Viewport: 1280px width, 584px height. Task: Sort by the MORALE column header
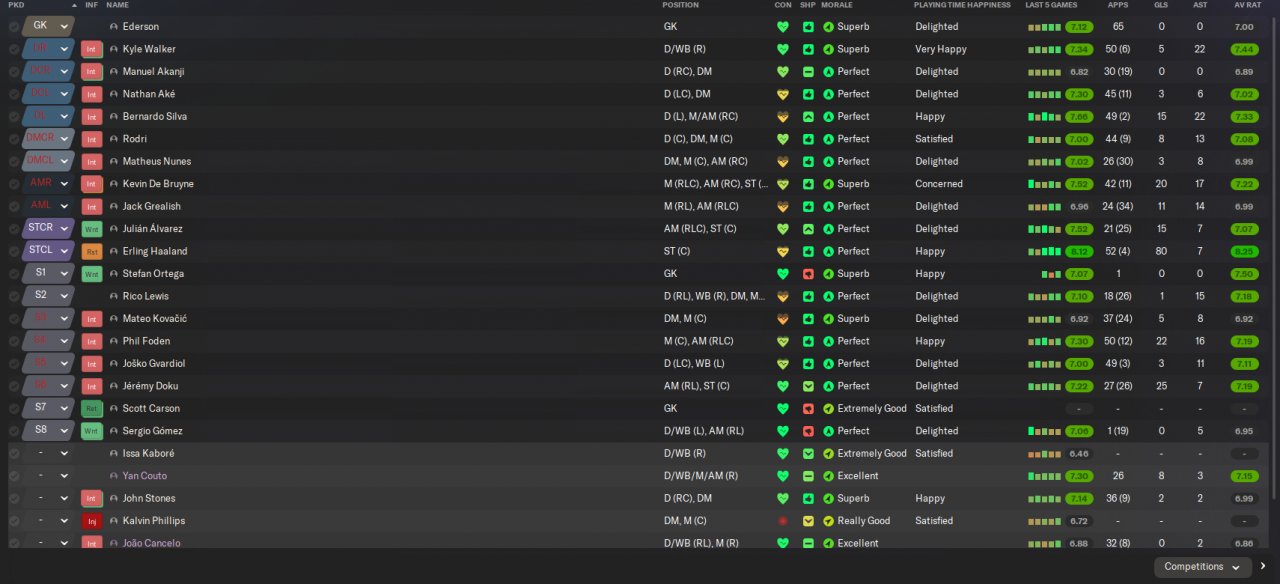coord(837,5)
